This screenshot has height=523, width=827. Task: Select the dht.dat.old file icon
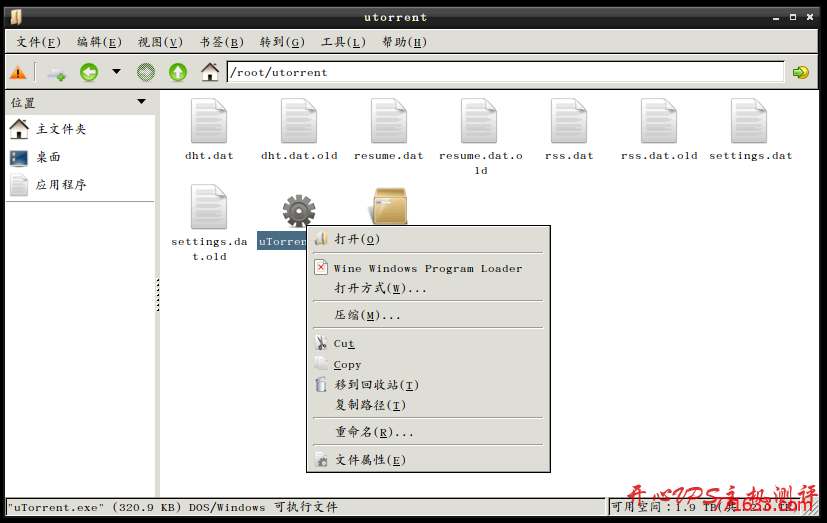tap(299, 121)
